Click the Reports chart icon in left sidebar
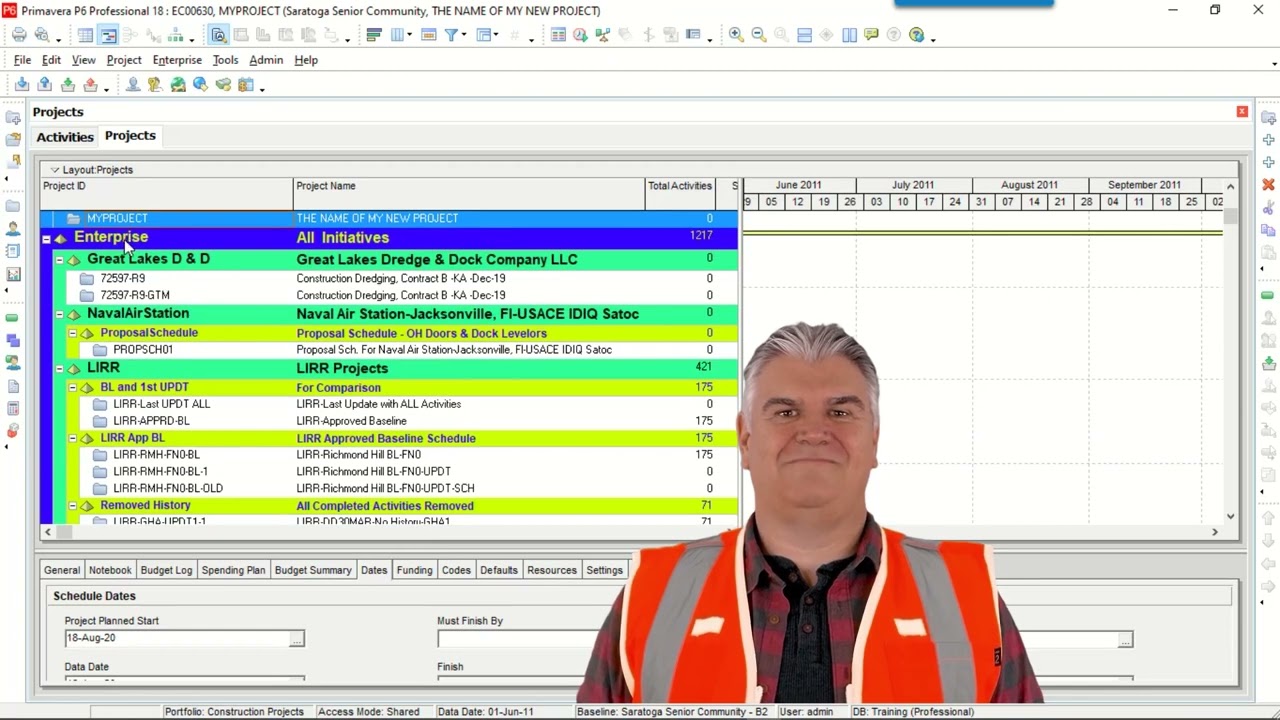Screen dimensions: 1280x720 [x=13, y=274]
